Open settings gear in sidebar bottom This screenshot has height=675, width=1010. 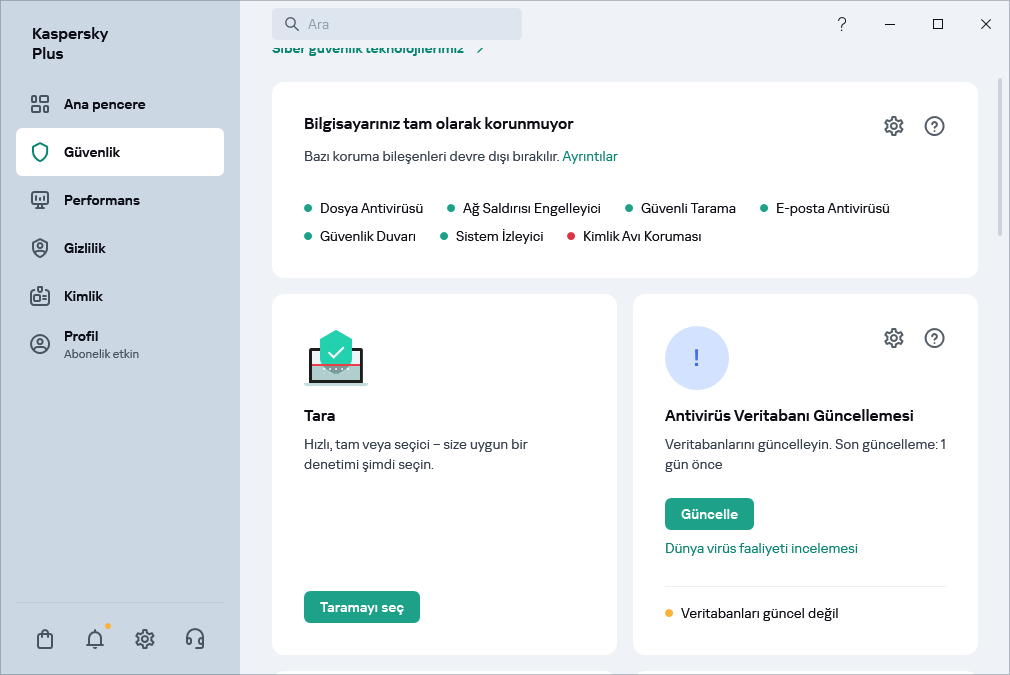click(x=145, y=639)
